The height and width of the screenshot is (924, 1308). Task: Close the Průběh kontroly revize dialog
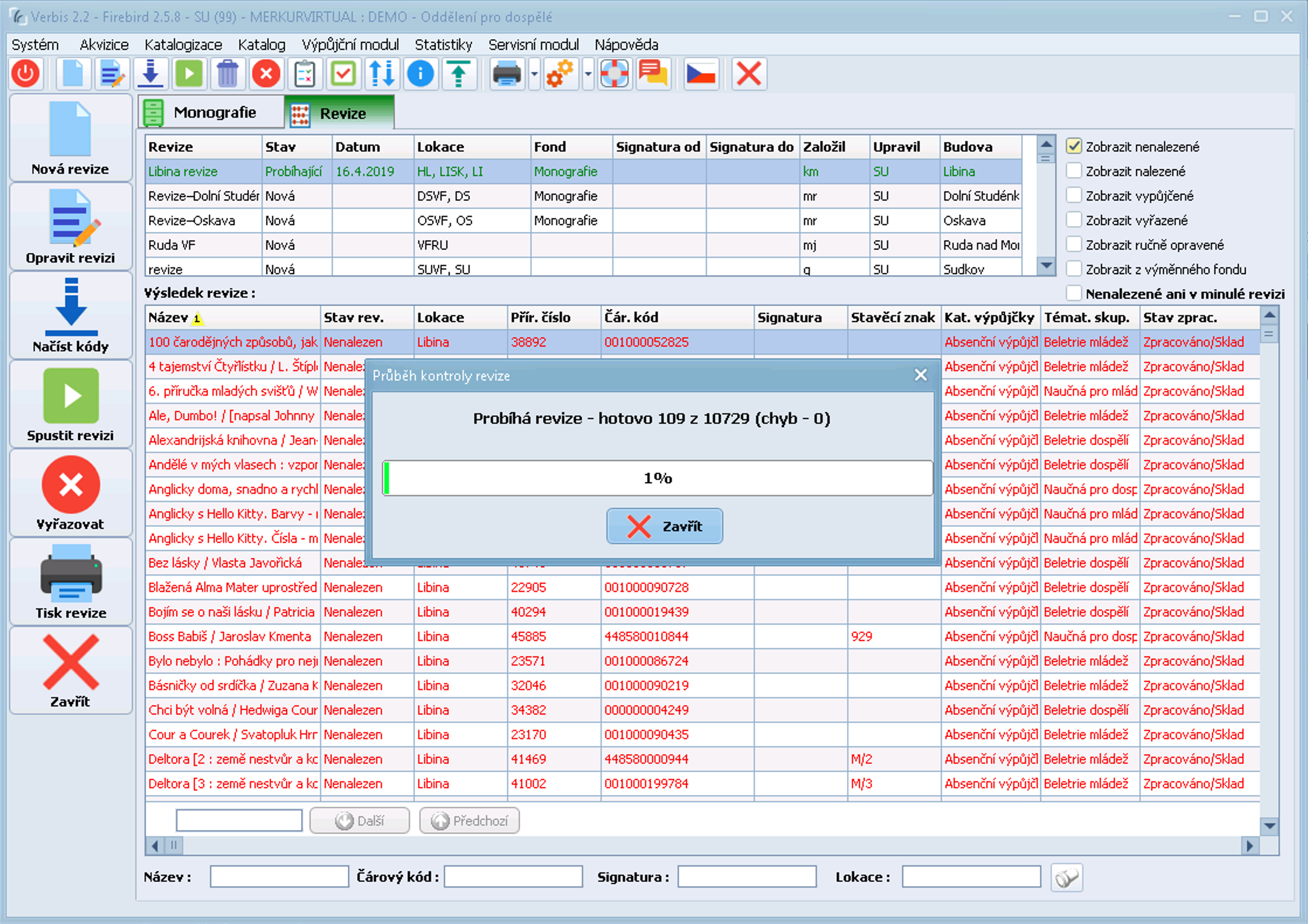point(921,375)
